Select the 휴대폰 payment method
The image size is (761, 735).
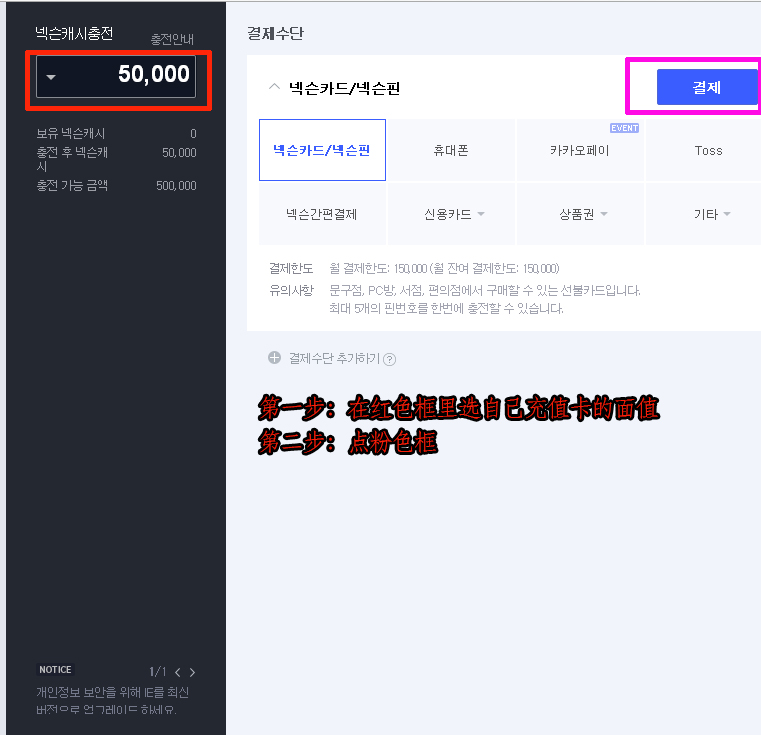pyautogui.click(x=451, y=150)
